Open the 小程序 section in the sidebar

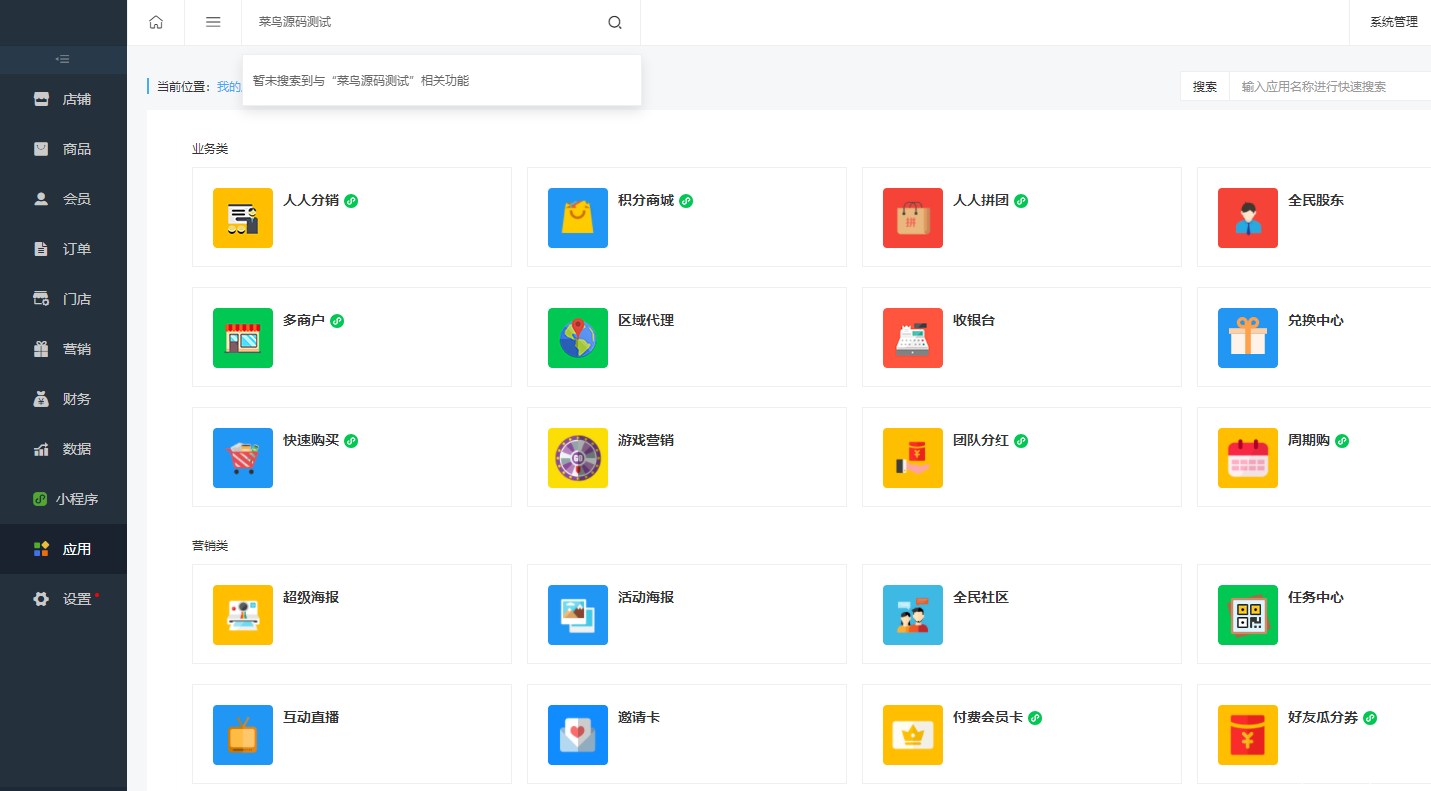point(63,498)
